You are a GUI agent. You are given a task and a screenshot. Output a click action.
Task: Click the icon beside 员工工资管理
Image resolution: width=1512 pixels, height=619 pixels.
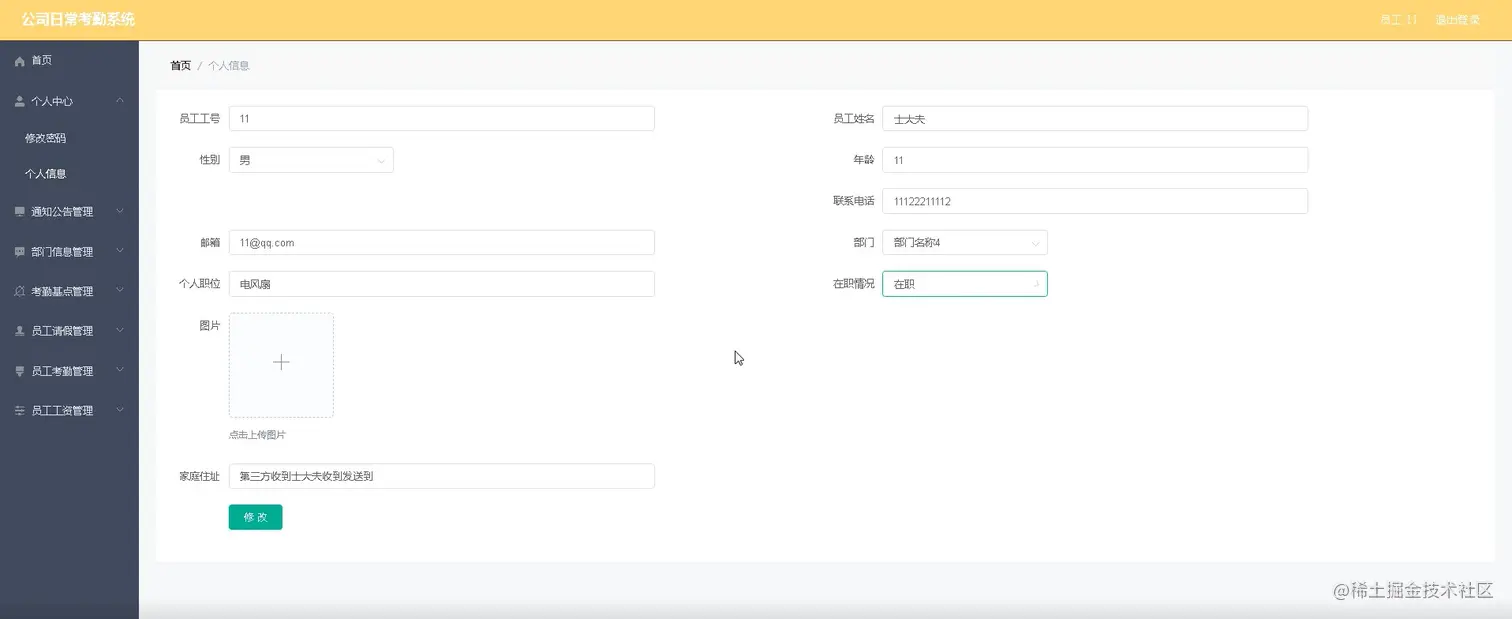[20, 411]
